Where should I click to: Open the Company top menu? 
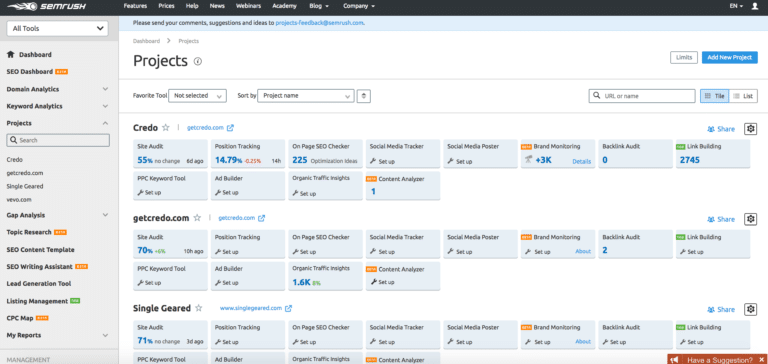pos(359,6)
